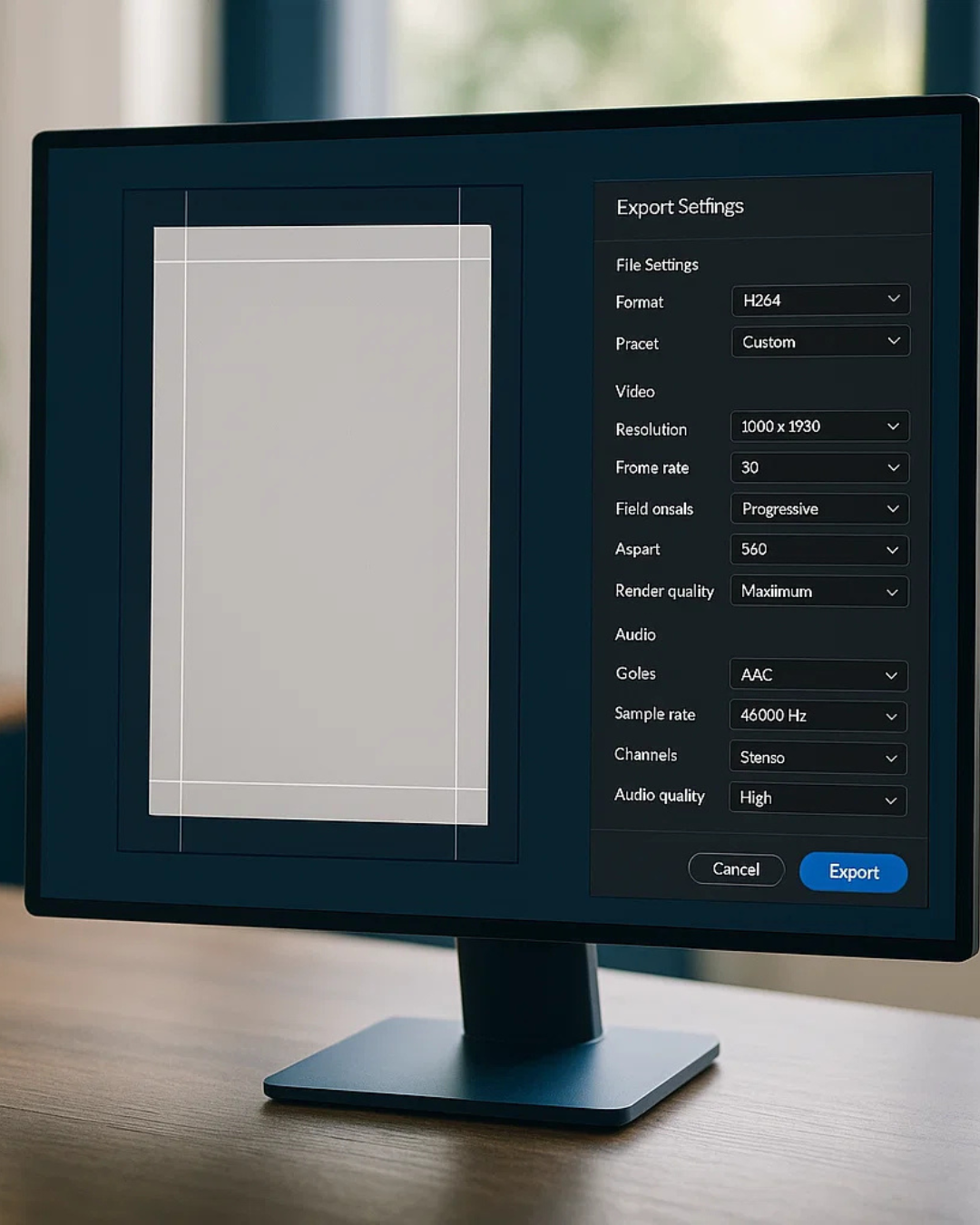Open the Render quality dropdown set to Maxiimum
This screenshot has width=980, height=1225.
click(818, 592)
